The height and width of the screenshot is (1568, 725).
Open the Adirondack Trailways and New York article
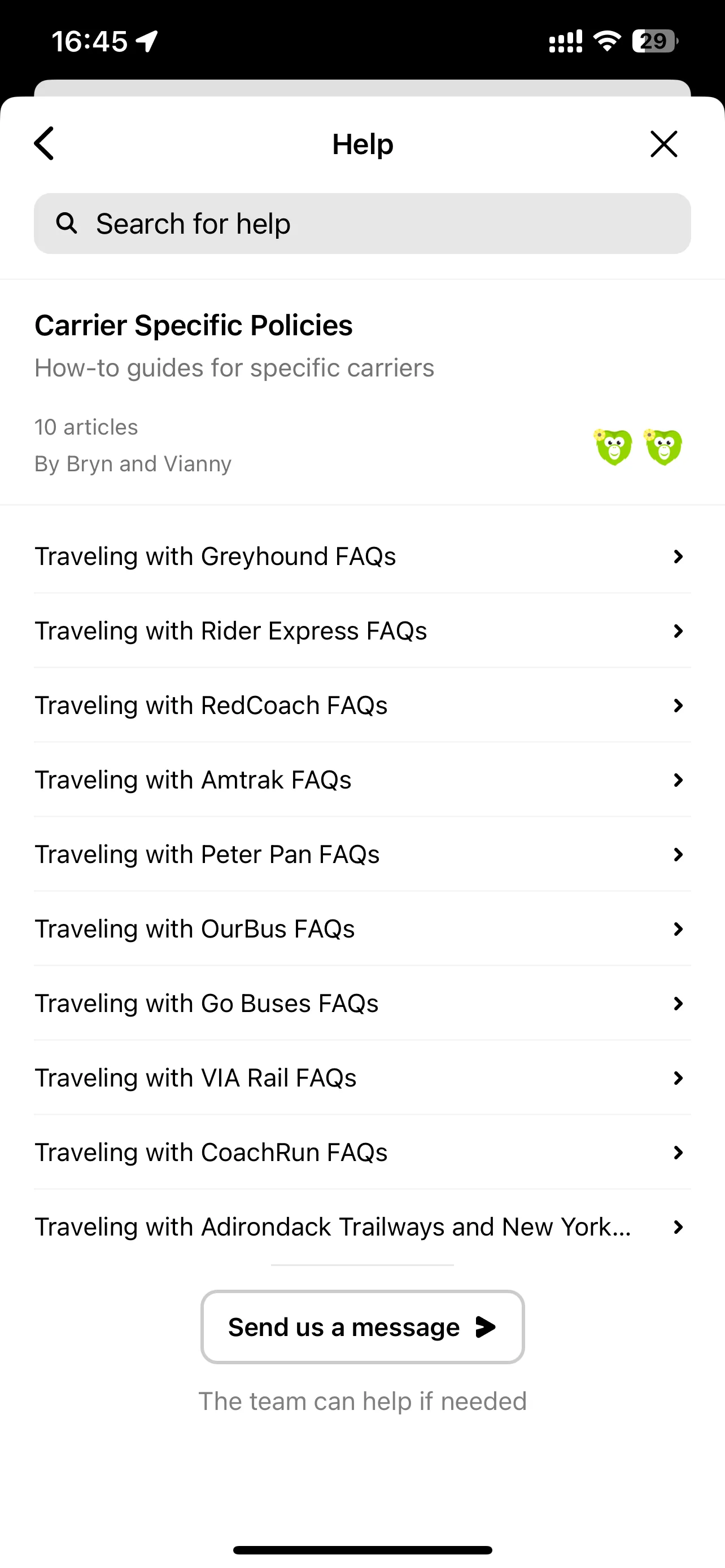click(x=362, y=1227)
